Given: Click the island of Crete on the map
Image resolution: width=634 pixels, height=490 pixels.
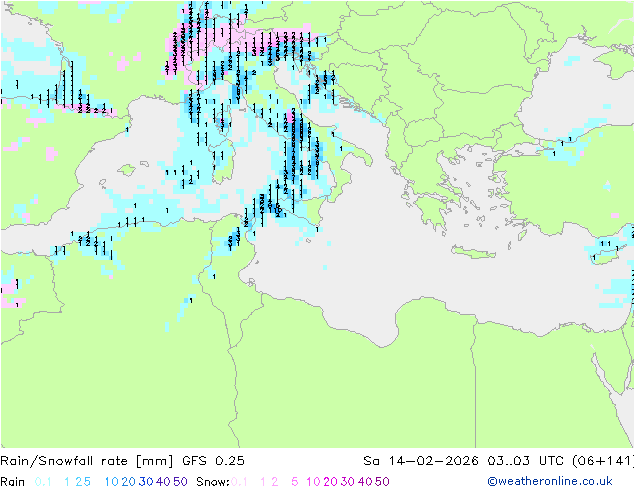Looking at the screenshot, I should (473, 251).
